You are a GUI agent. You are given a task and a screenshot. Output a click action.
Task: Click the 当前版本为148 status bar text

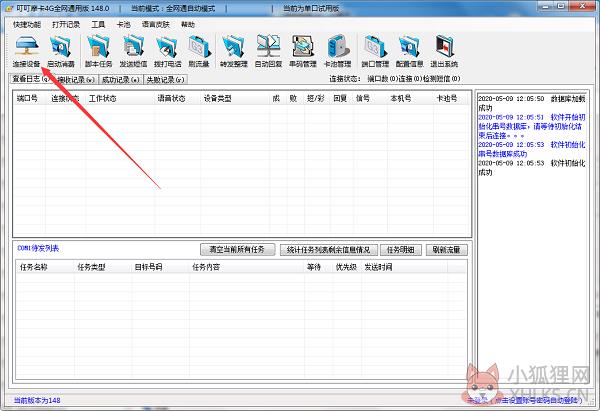click(x=37, y=400)
